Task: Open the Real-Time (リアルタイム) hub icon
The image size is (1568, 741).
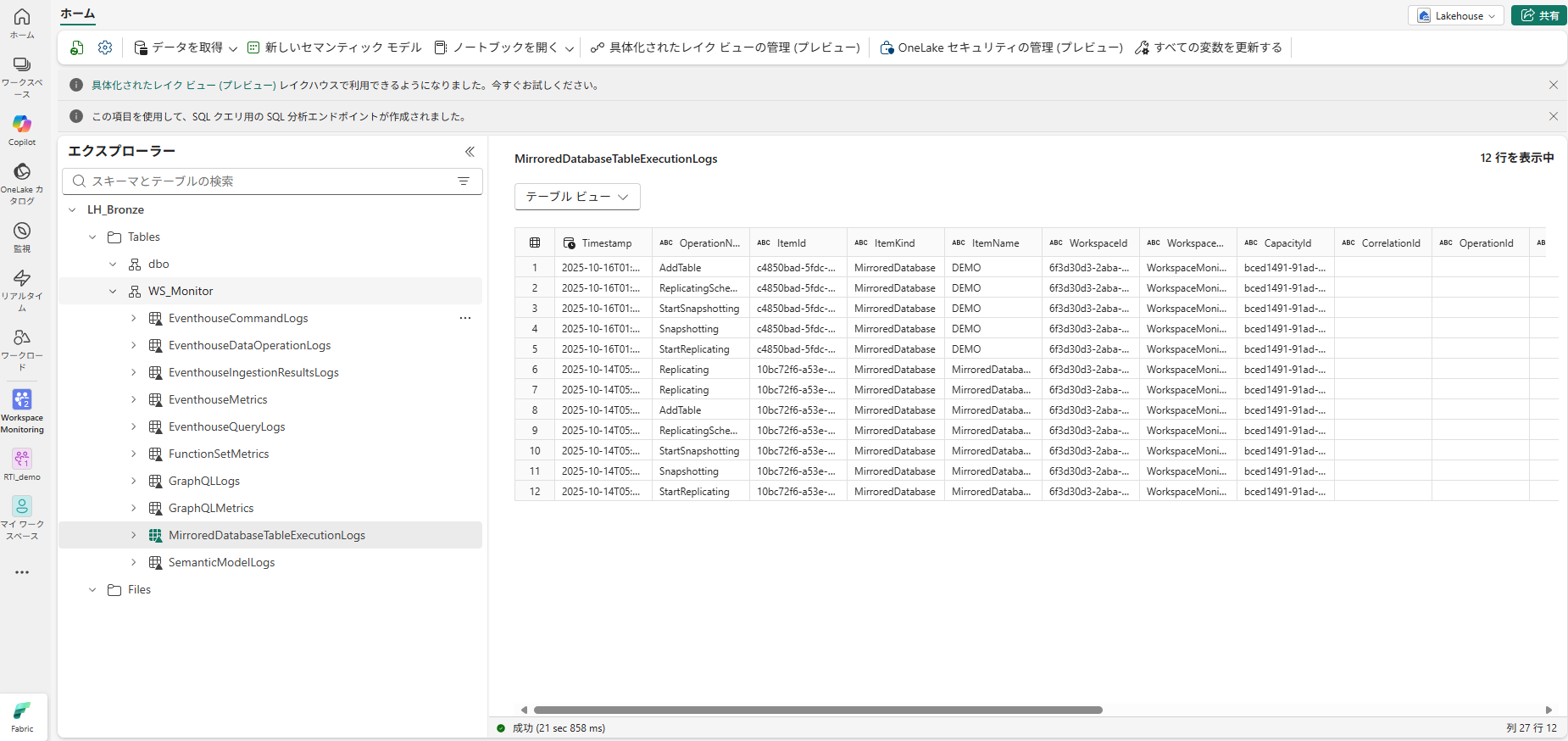Action: coord(22,291)
